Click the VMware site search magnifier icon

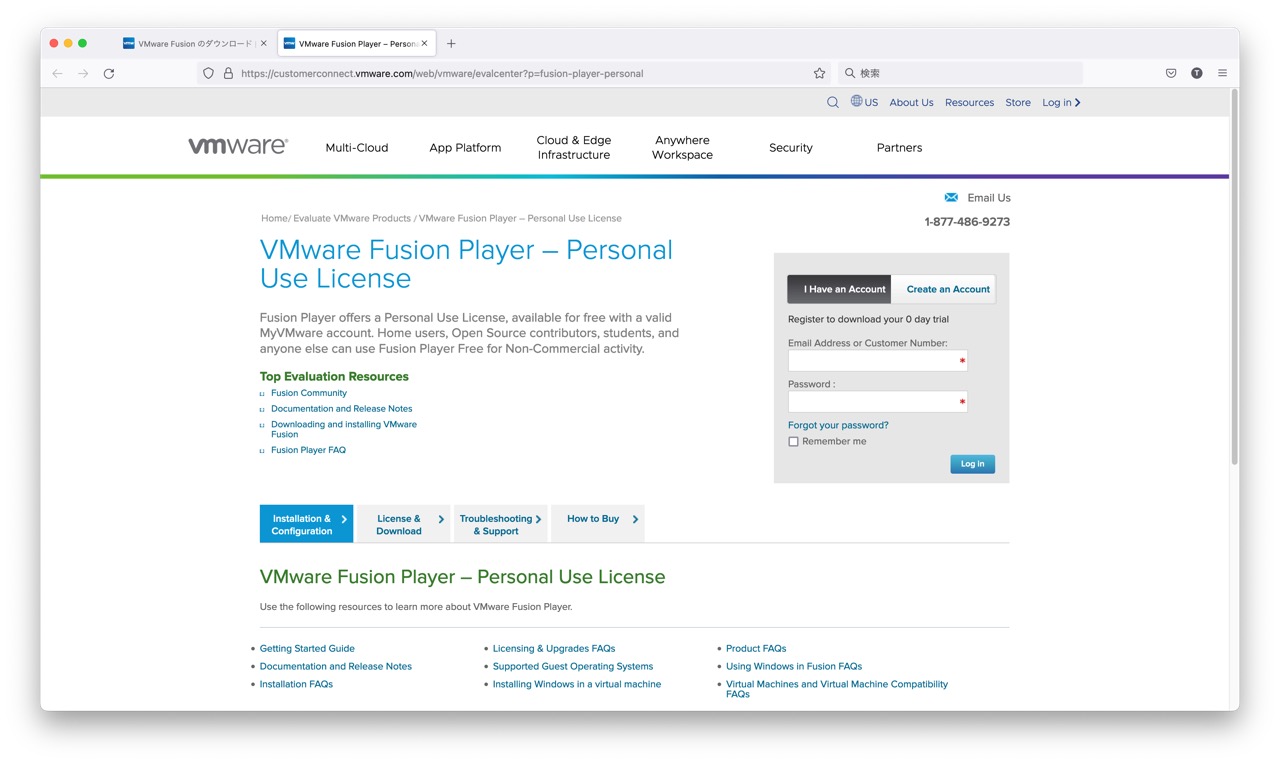tap(833, 102)
